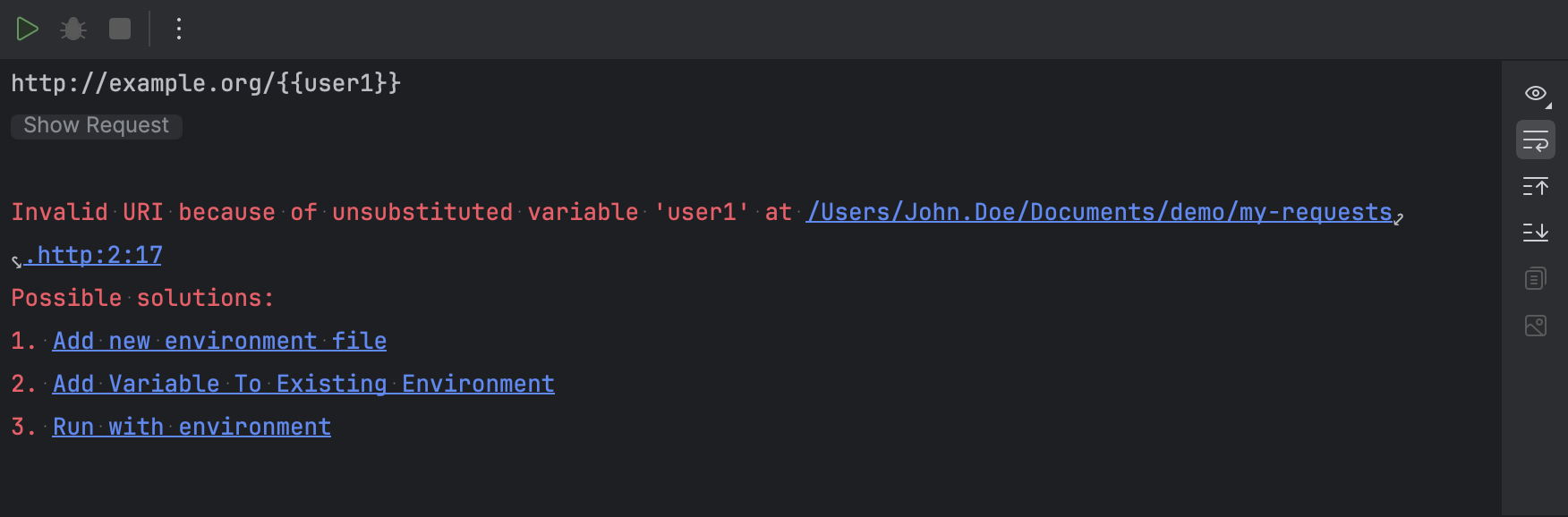This screenshot has width=1568, height=517.
Task: Click 'Add Variable To Existing Environment'
Action: pos(303,383)
